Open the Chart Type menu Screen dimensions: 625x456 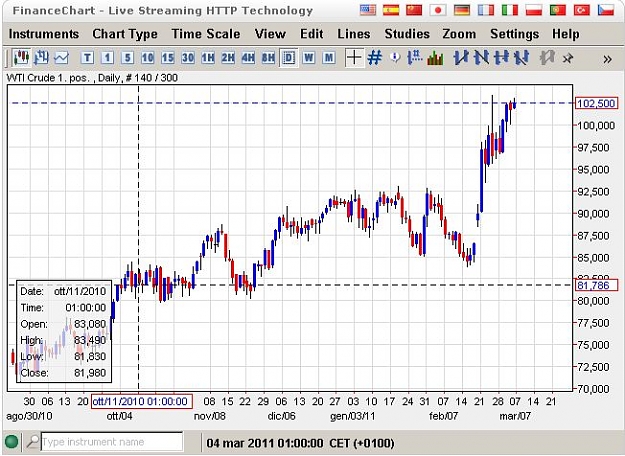click(125, 34)
